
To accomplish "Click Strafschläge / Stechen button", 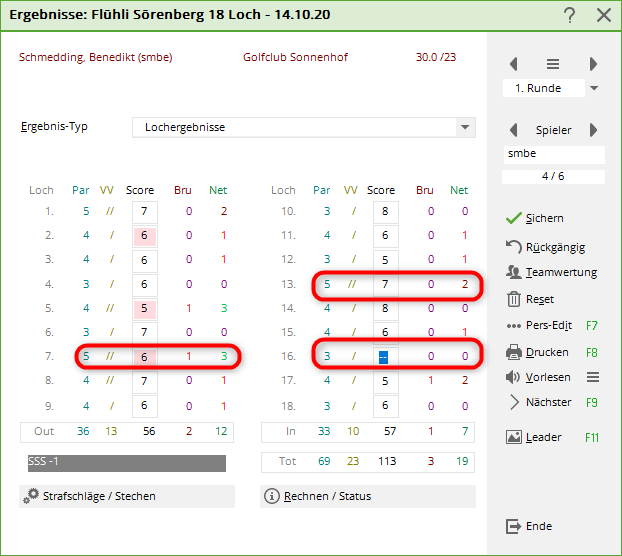I will [x=126, y=496].
